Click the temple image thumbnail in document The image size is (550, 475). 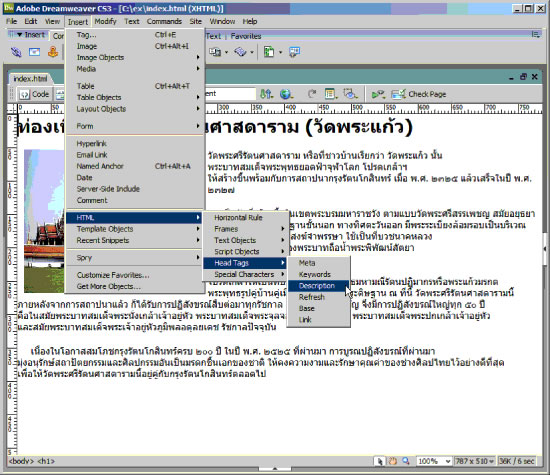(44, 221)
